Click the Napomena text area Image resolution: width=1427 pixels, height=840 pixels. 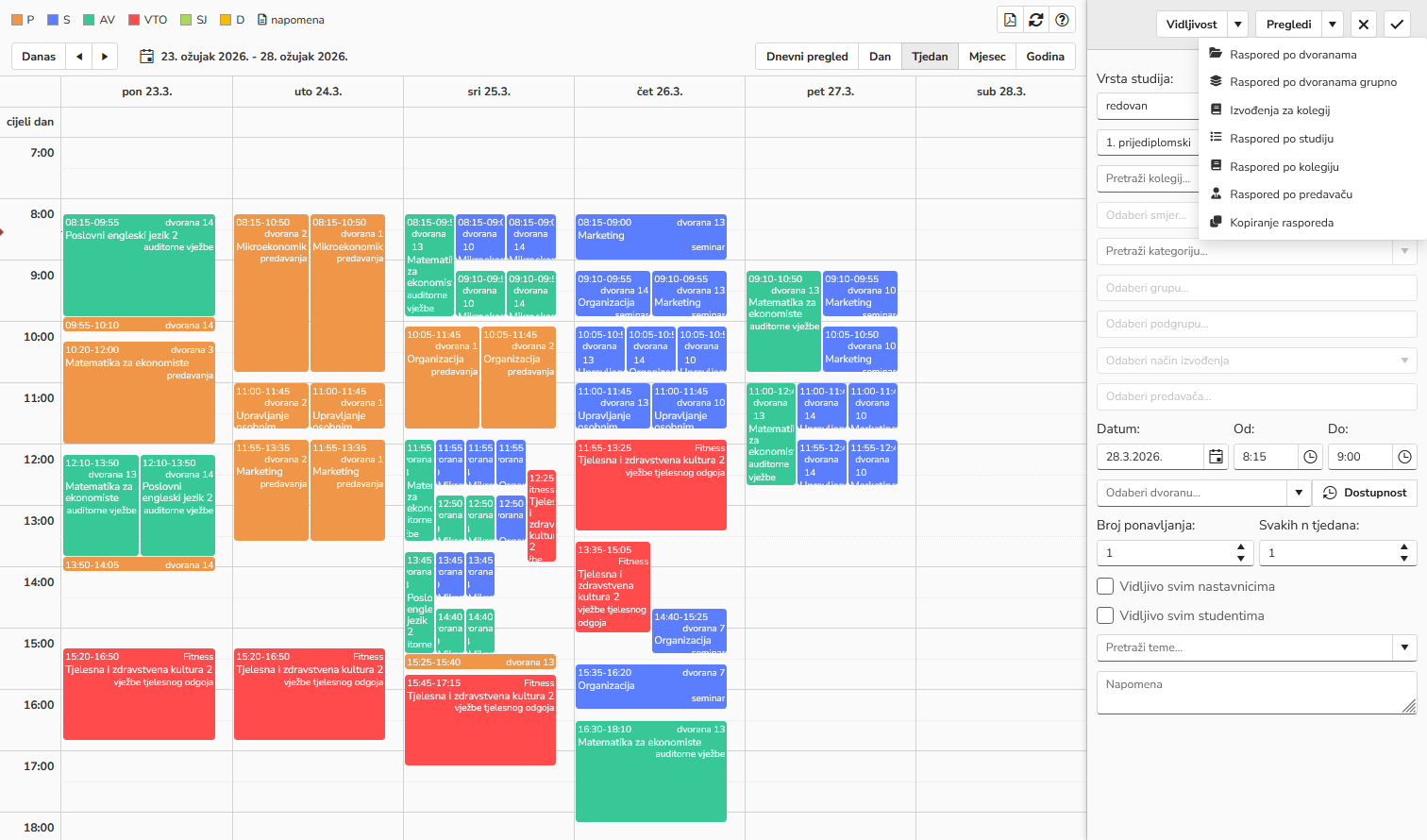pyautogui.click(x=1255, y=693)
